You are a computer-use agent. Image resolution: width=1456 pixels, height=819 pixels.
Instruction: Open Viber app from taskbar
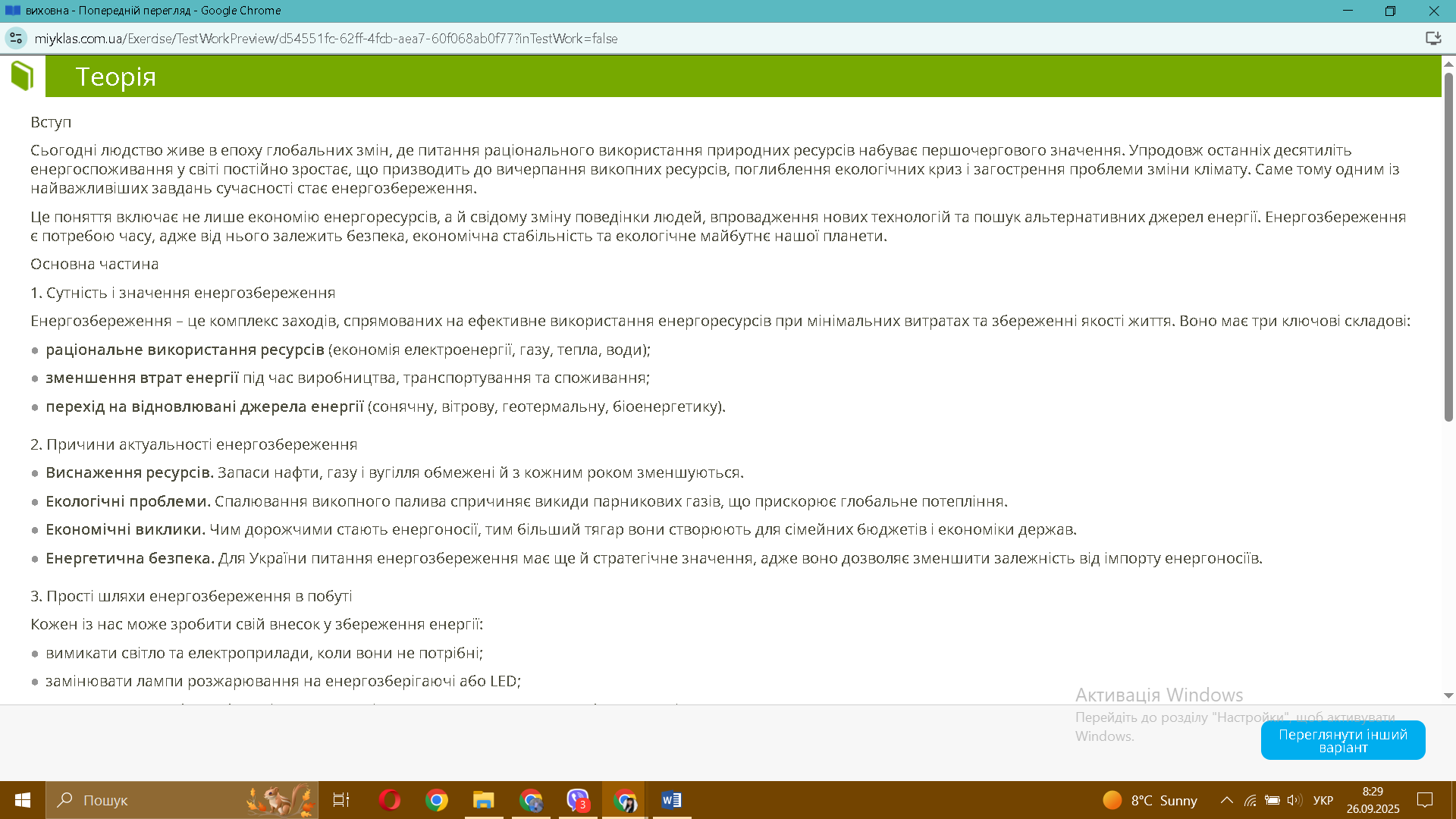(x=578, y=800)
